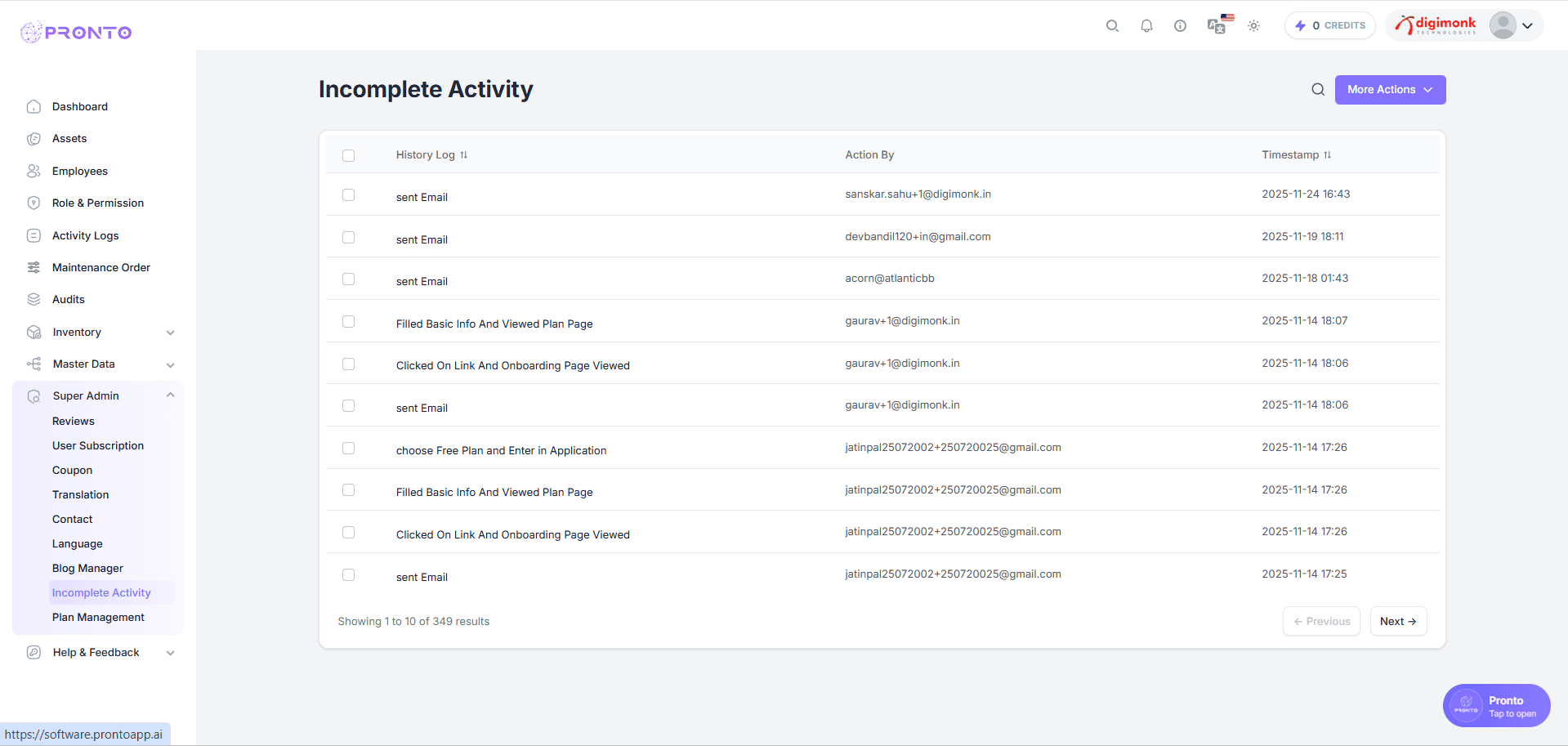Open the More Actions dropdown
The height and width of the screenshot is (746, 1568).
(x=1389, y=90)
